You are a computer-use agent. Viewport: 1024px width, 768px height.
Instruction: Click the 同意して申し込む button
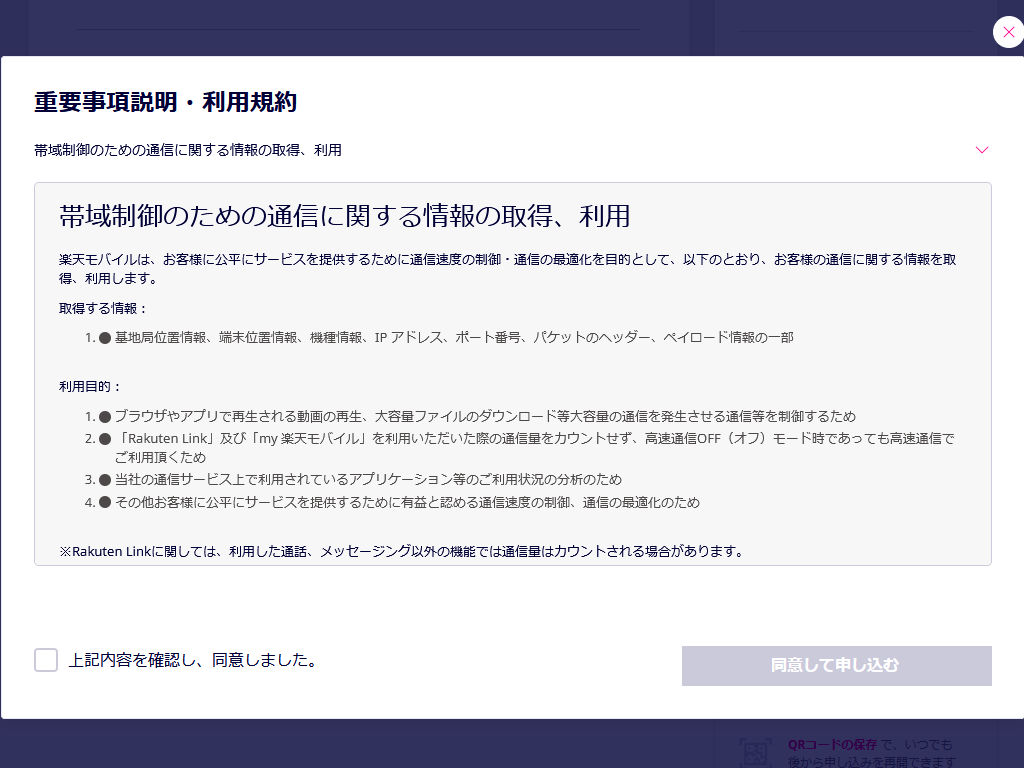[837, 665]
